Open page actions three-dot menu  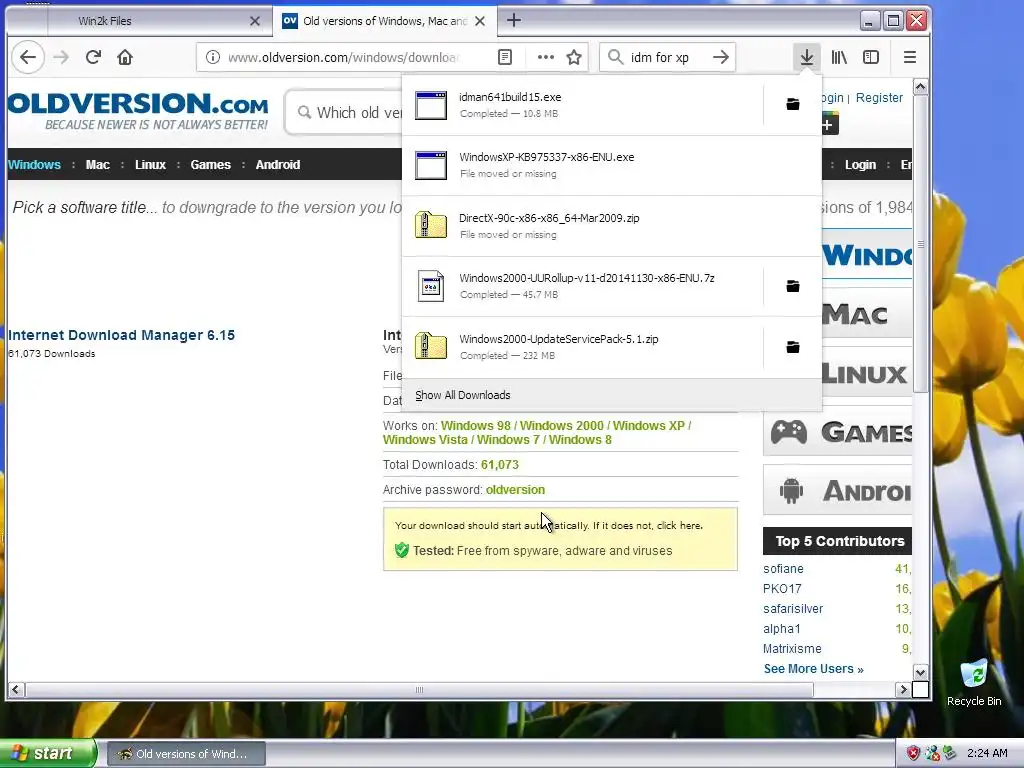point(546,57)
